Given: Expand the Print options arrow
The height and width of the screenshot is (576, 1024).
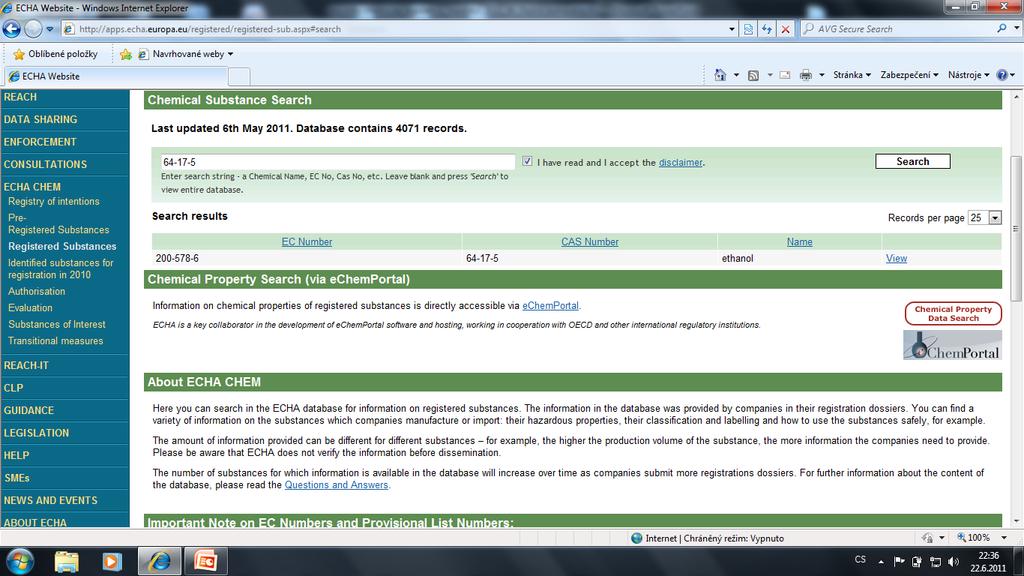Looking at the screenshot, I should pyautogui.click(x=822, y=75).
